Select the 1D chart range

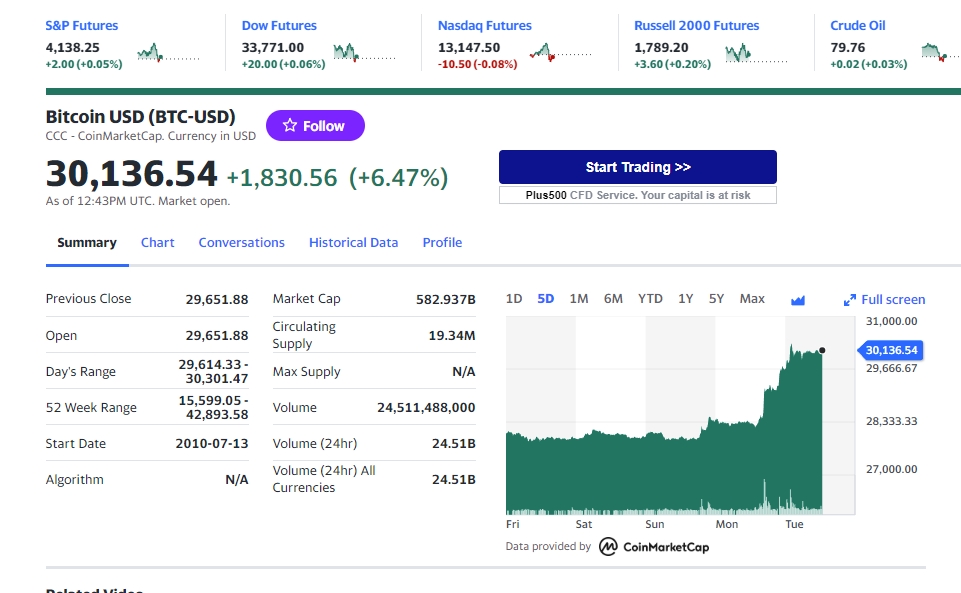click(514, 299)
